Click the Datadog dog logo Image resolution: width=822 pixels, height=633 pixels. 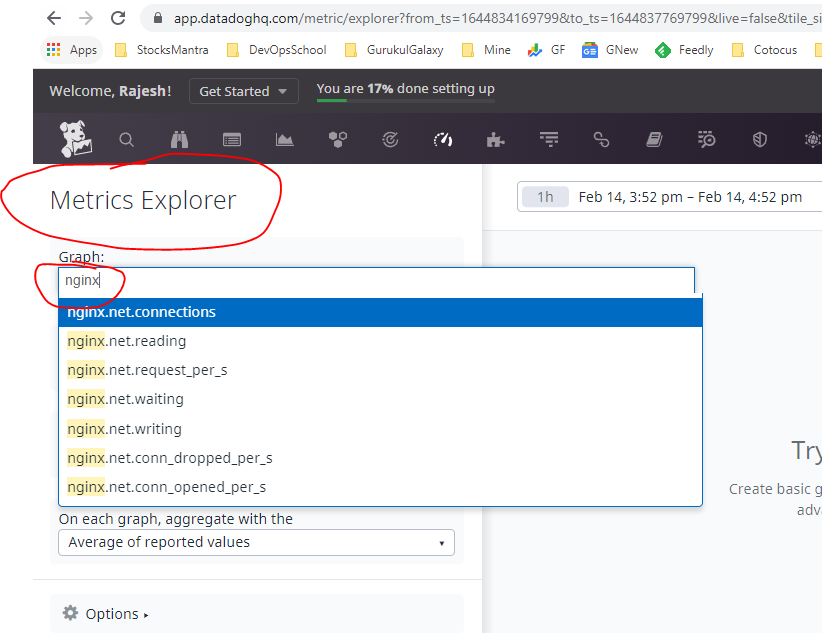point(76,139)
